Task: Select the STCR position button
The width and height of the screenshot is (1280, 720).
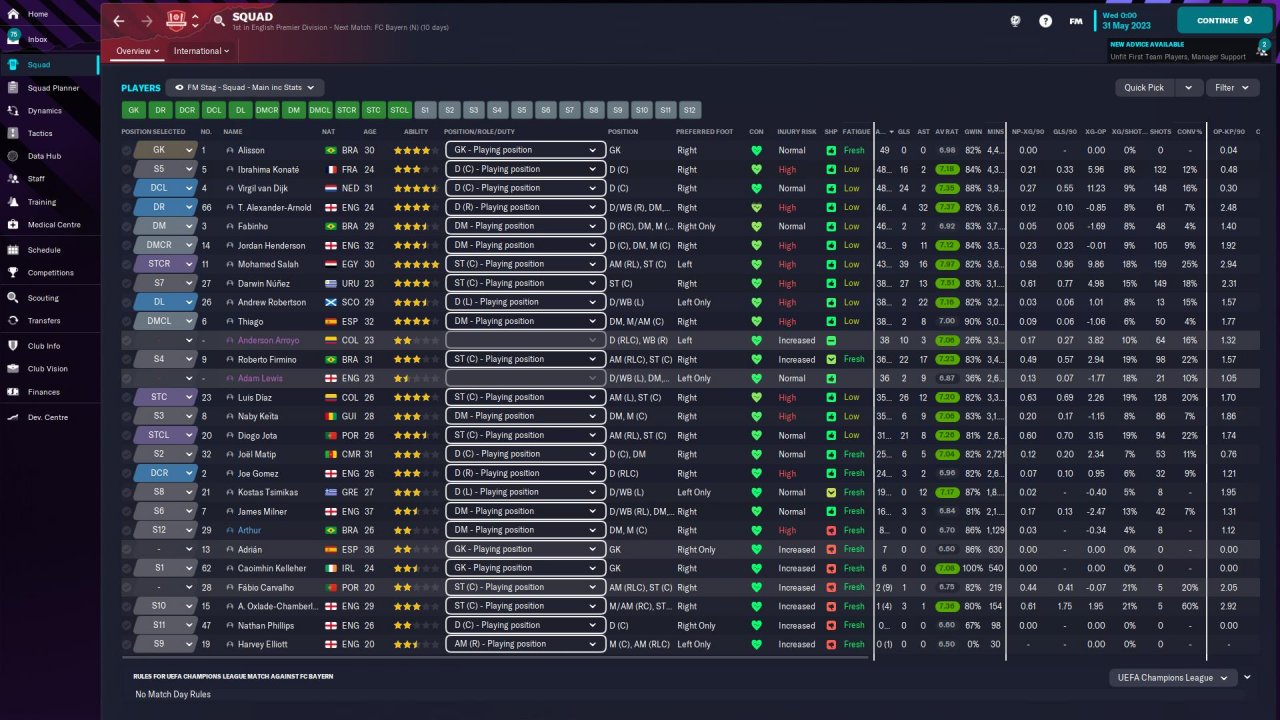Action: click(347, 110)
